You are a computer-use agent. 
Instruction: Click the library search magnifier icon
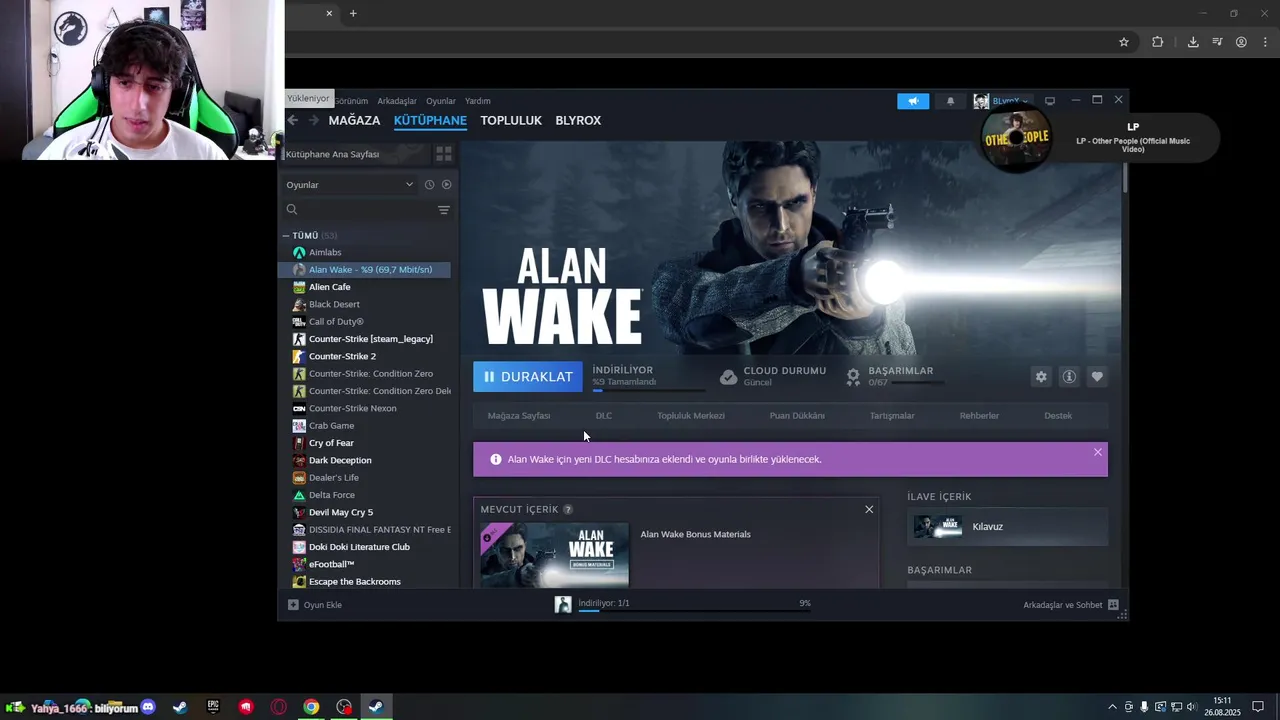point(292,210)
